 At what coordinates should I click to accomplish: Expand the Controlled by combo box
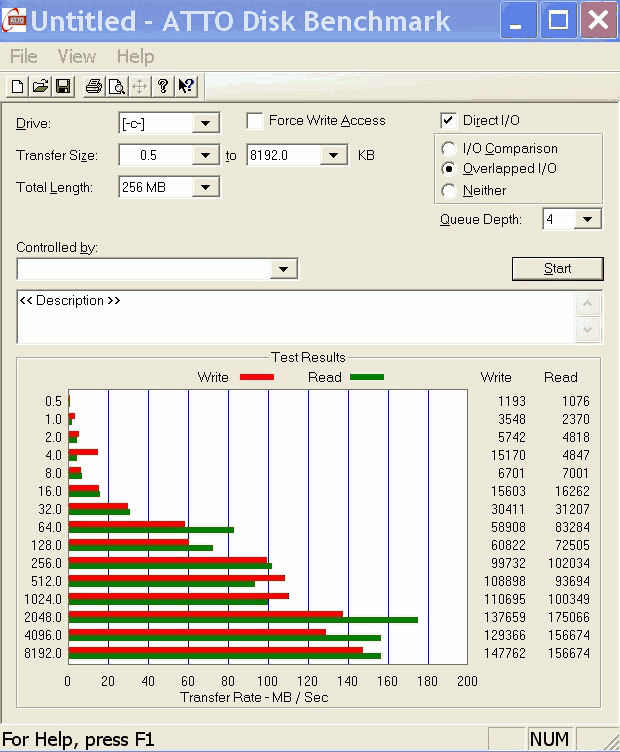click(x=284, y=269)
